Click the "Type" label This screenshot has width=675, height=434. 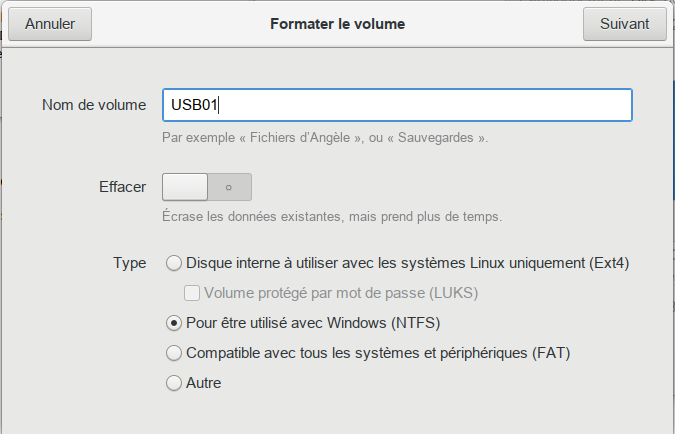pyautogui.click(x=129, y=264)
